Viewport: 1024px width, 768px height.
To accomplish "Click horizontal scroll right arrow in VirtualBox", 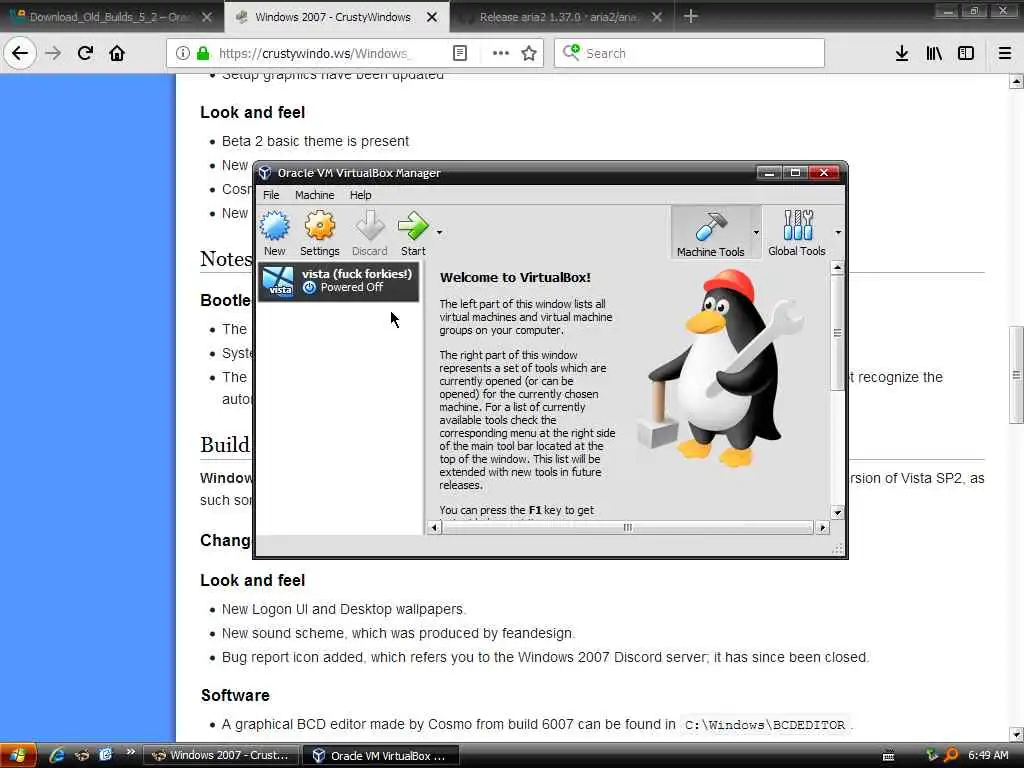I will pos(822,527).
